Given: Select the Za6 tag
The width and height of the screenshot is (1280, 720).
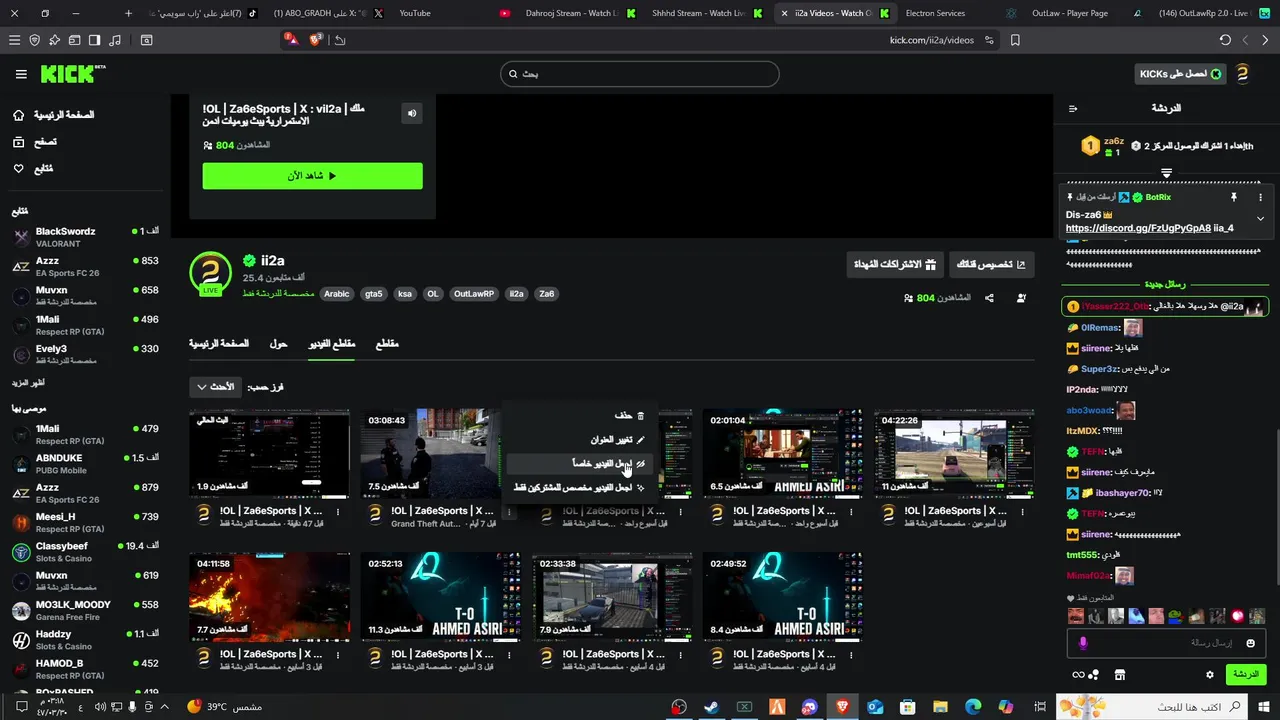Looking at the screenshot, I should point(546,294).
